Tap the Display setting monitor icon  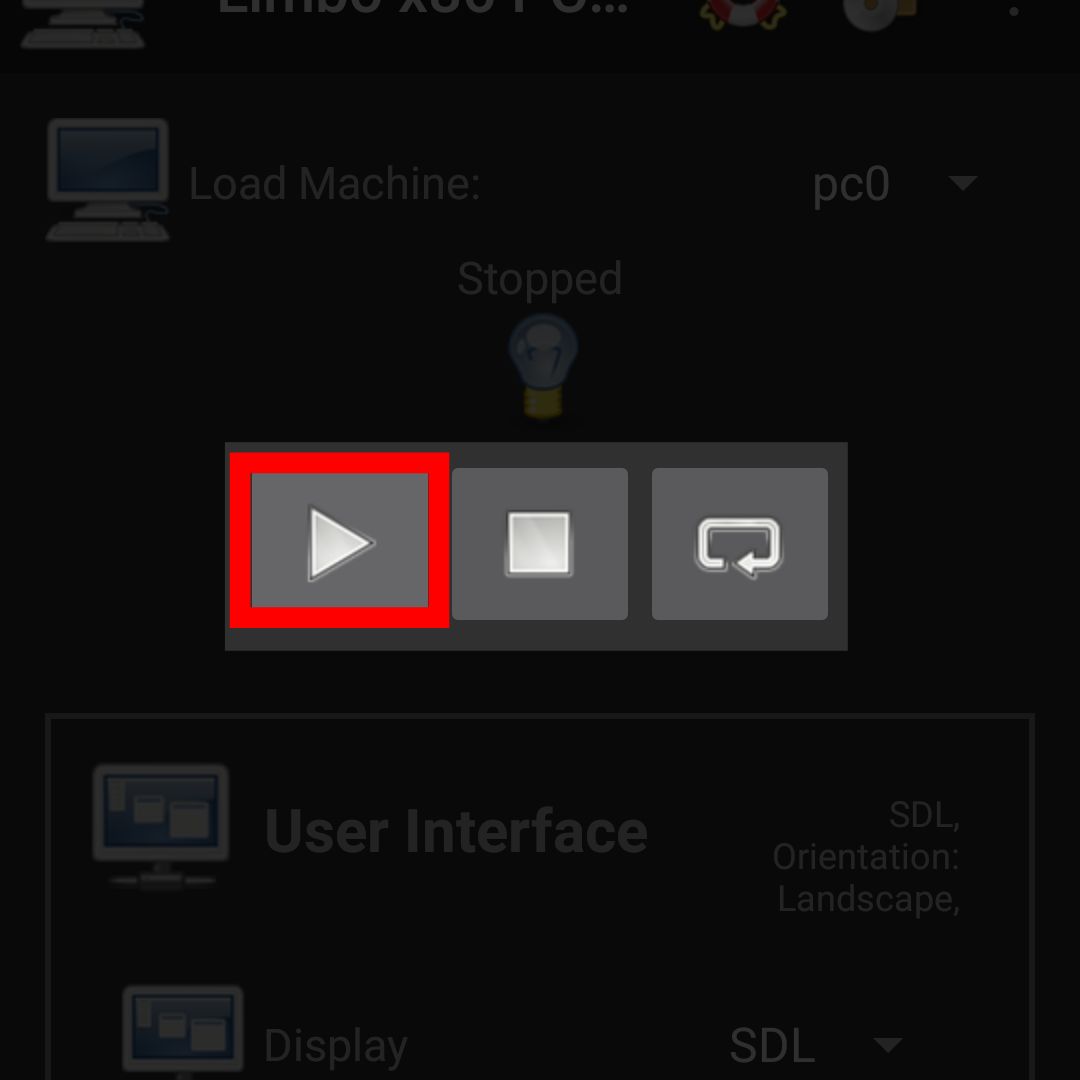click(183, 1032)
